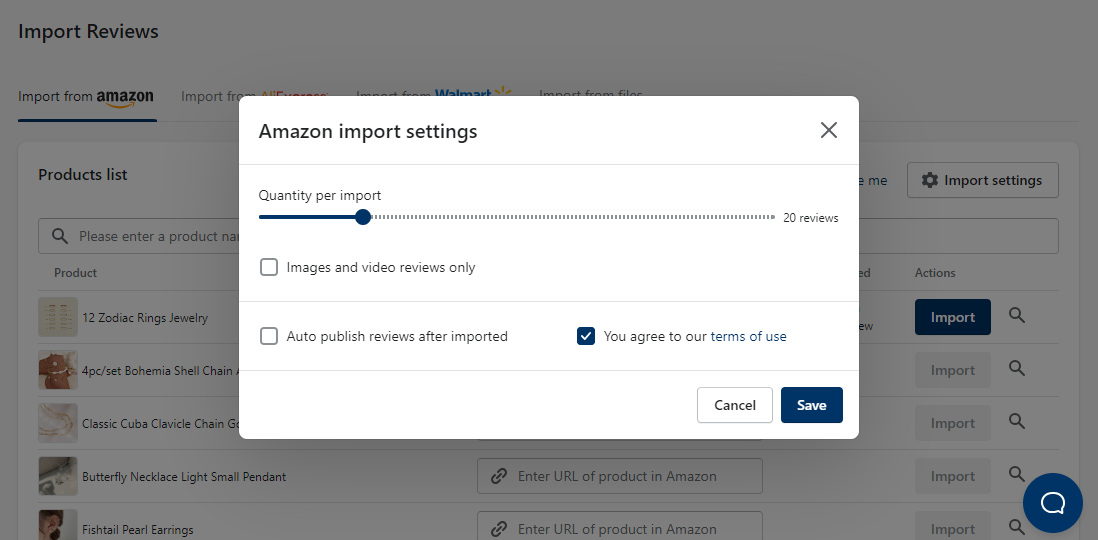Image resolution: width=1098 pixels, height=540 pixels.
Task: Uncheck You agree to our terms checkbox
Action: tap(586, 336)
